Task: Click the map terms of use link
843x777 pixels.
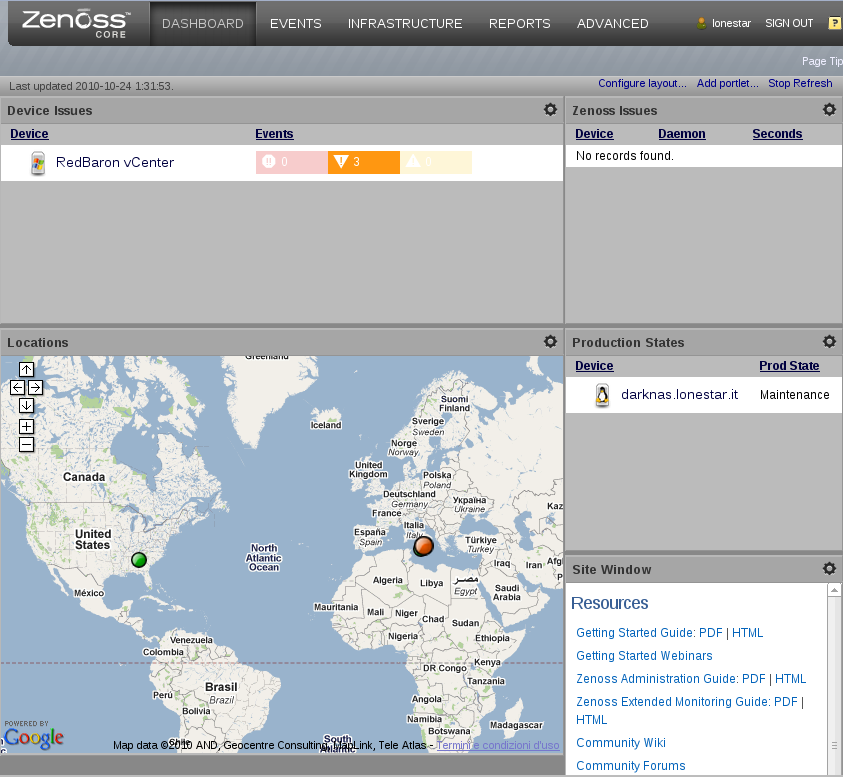Action: tap(498, 745)
